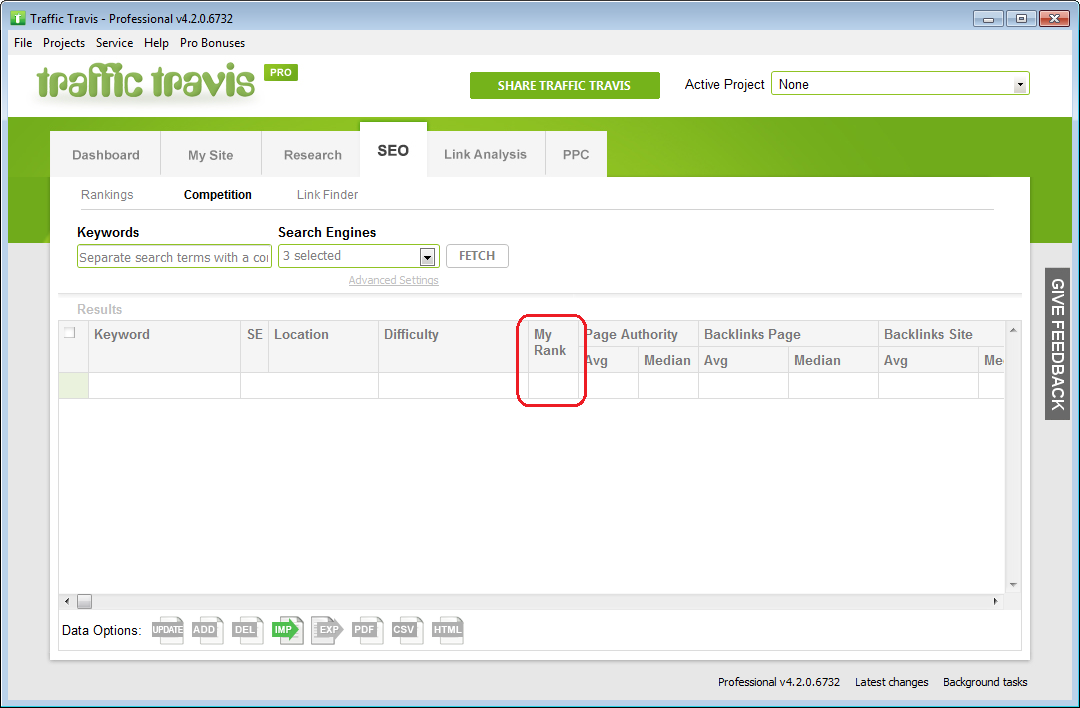Select the Competition sub-tab

218,195
